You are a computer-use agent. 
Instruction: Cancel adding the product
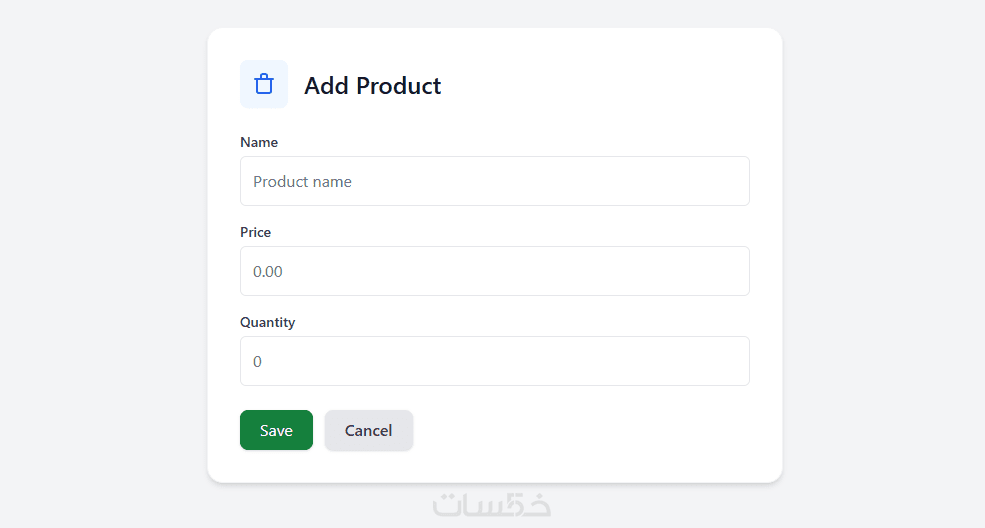click(368, 430)
